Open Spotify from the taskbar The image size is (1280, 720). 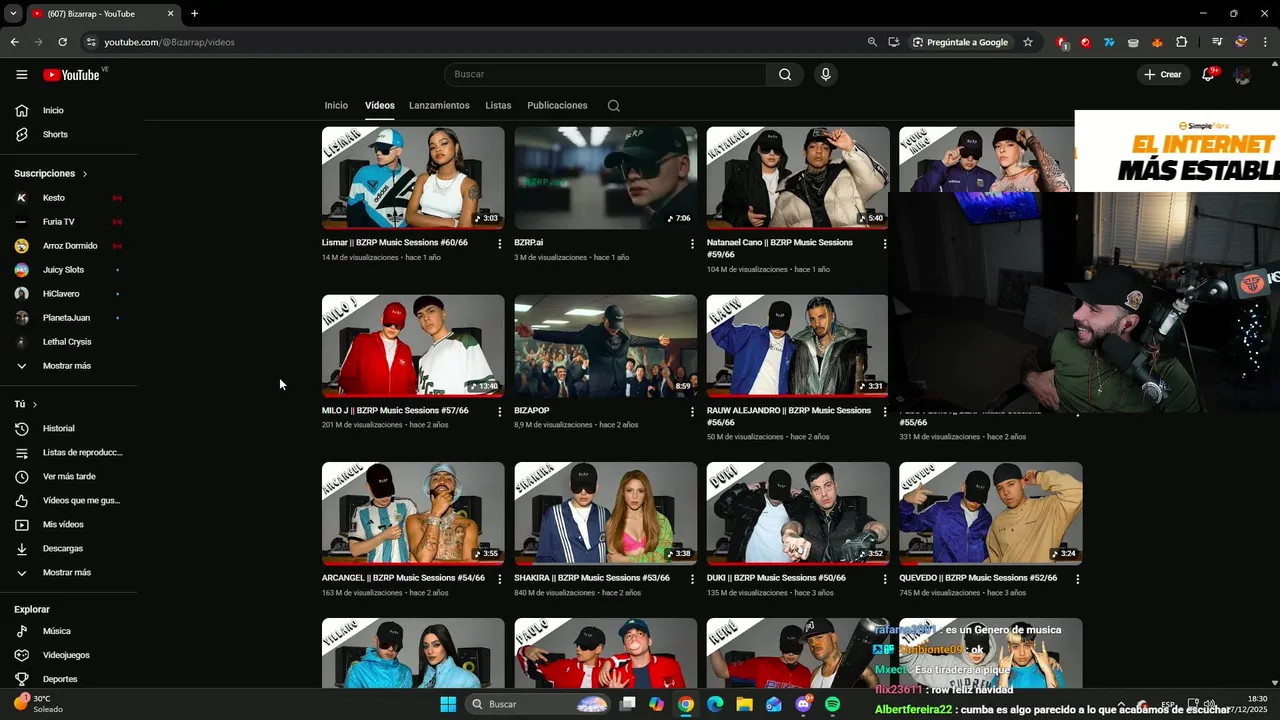[833, 704]
